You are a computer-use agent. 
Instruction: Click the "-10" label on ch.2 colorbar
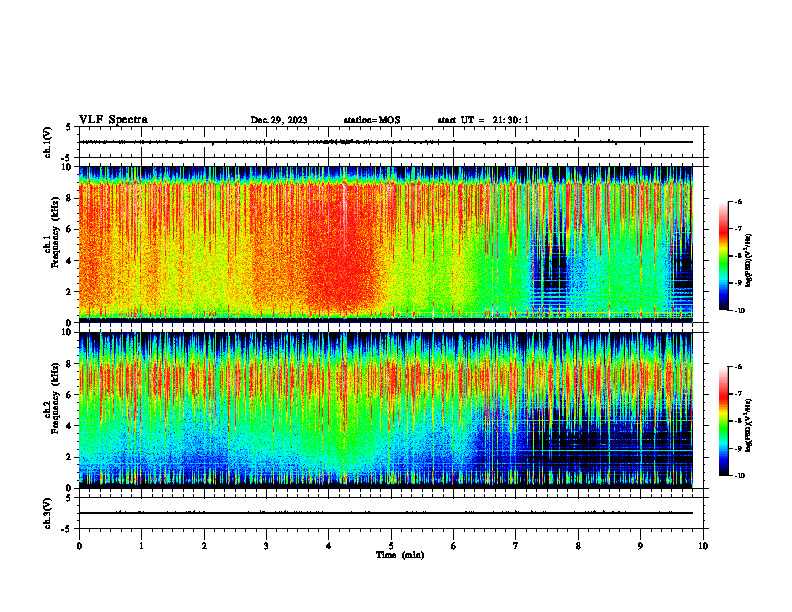[x=739, y=476]
